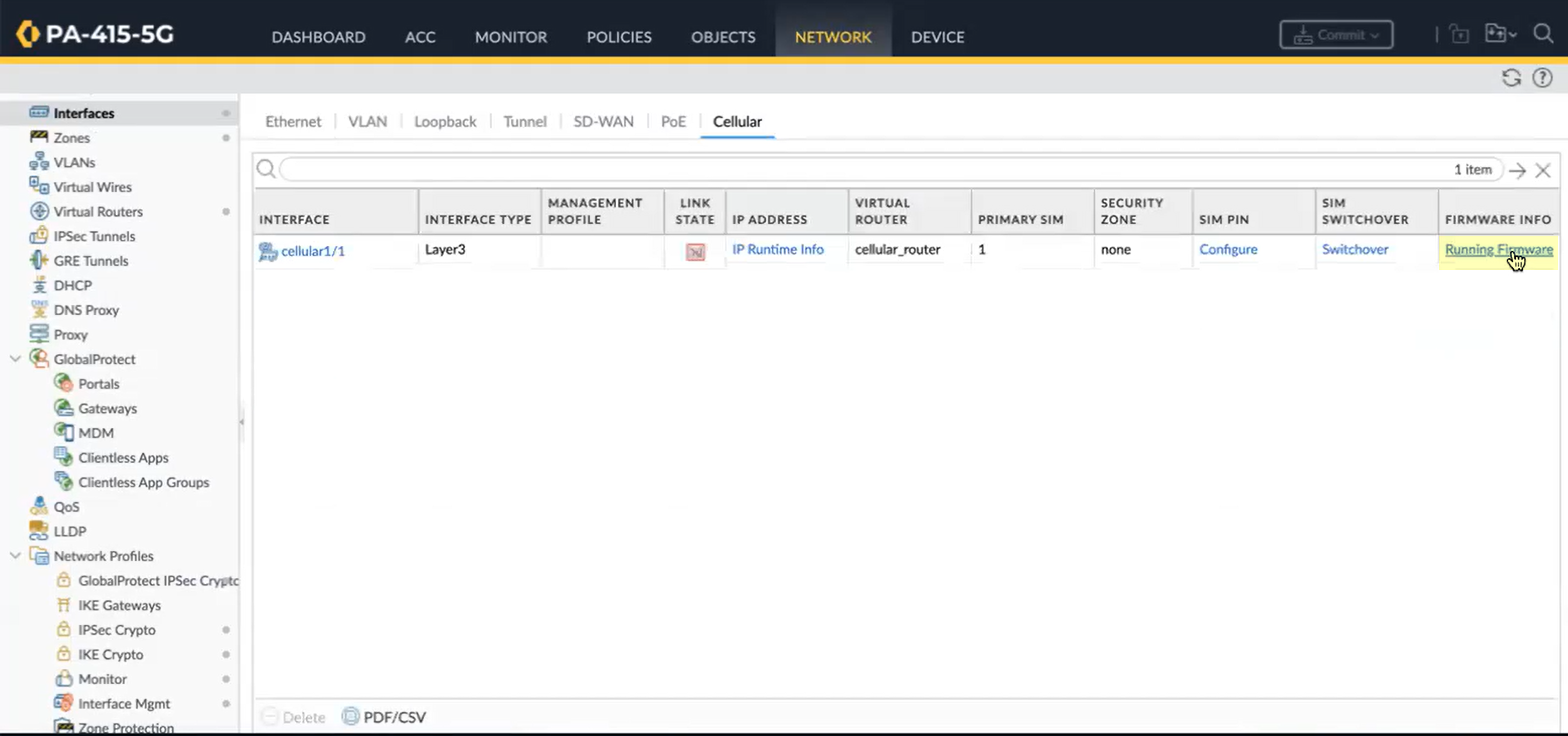Click in the interface search filter field
The height and width of the screenshot is (736, 1568).
pos(852,169)
